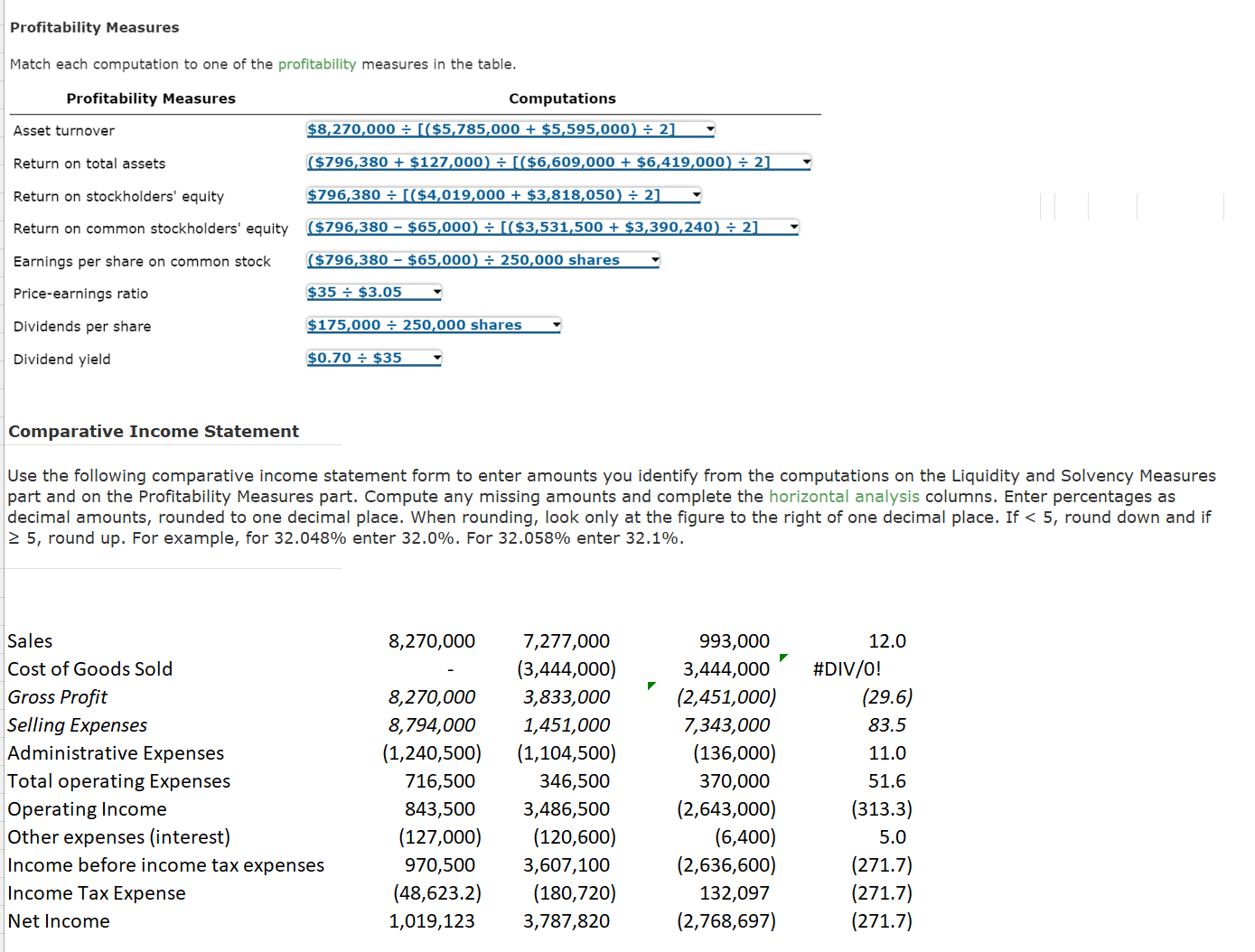Open the Dividends per share dropdown
This screenshot has width=1255, height=952.
point(433,325)
